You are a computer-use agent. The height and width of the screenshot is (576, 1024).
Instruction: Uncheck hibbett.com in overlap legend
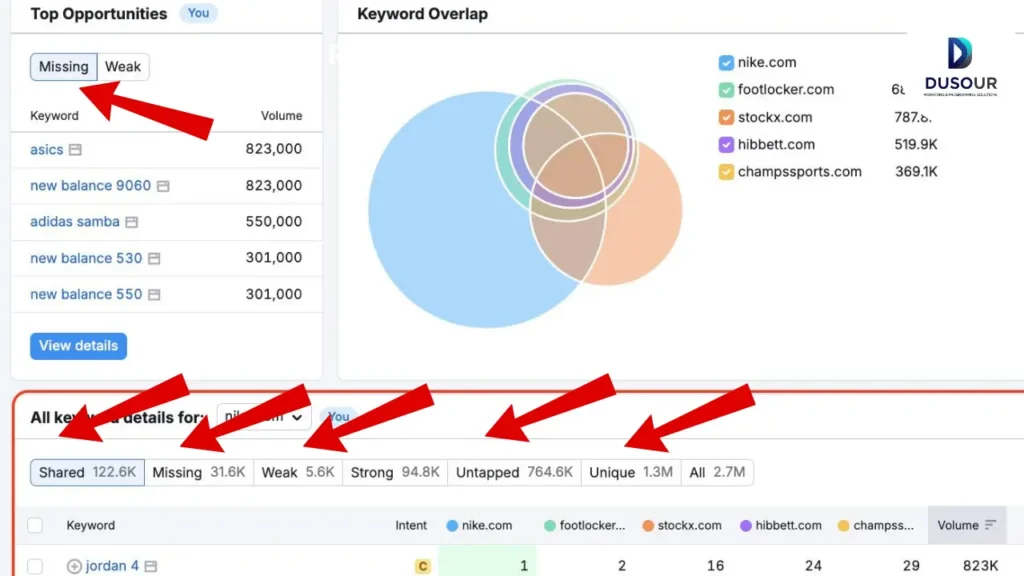726,144
